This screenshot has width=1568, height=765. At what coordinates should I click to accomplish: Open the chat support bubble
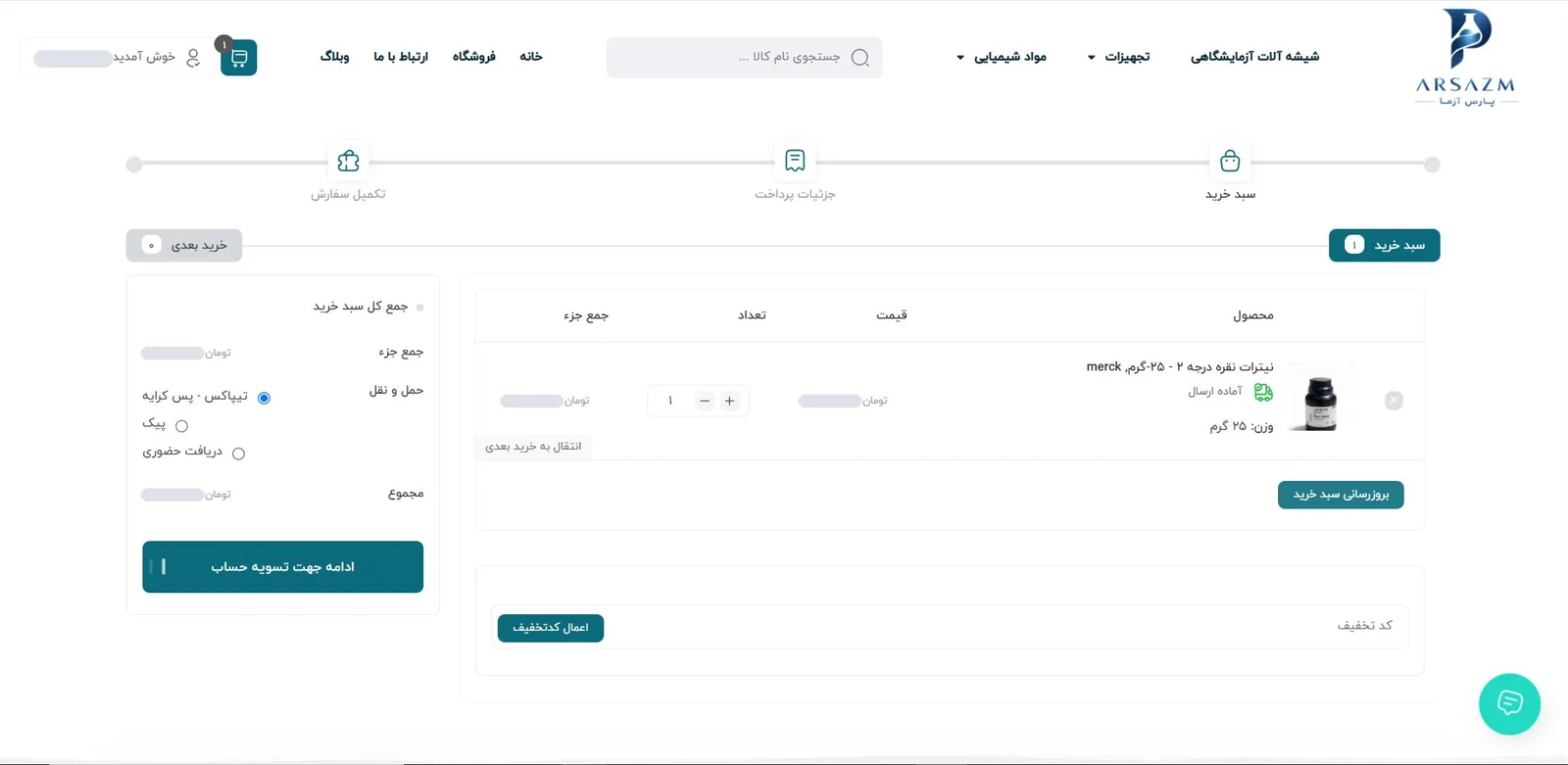click(x=1509, y=703)
